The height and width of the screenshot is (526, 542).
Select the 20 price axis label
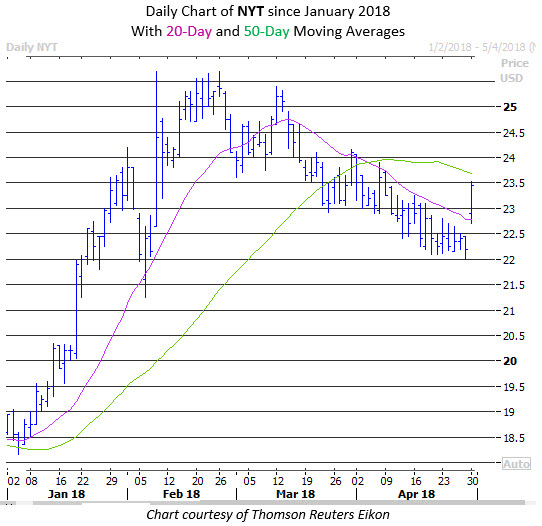coord(510,361)
